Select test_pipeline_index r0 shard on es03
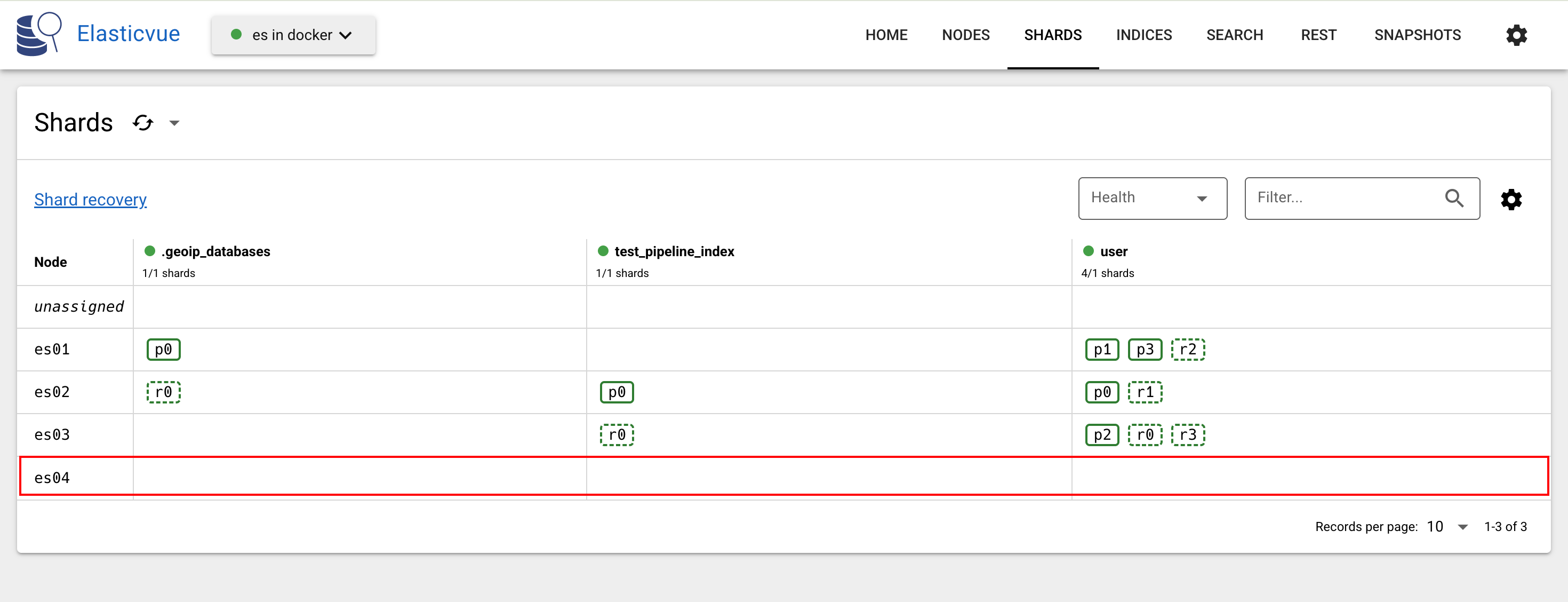 617,435
